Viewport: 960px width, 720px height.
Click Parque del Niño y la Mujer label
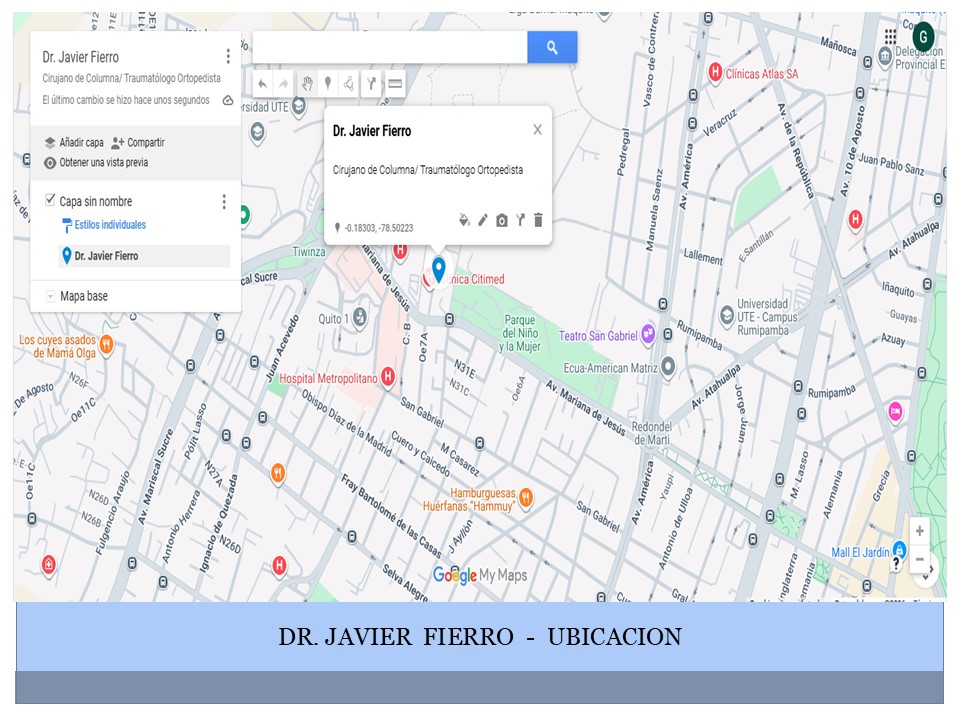pos(520,334)
